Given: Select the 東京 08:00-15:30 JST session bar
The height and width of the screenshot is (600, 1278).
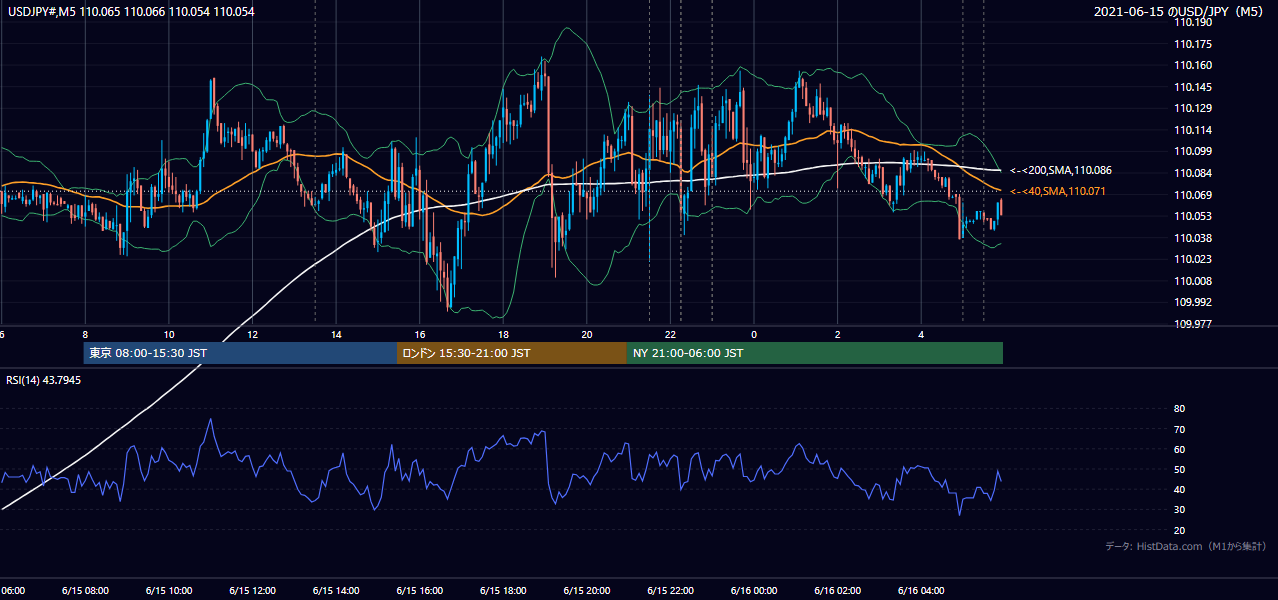Looking at the screenshot, I should (240, 353).
